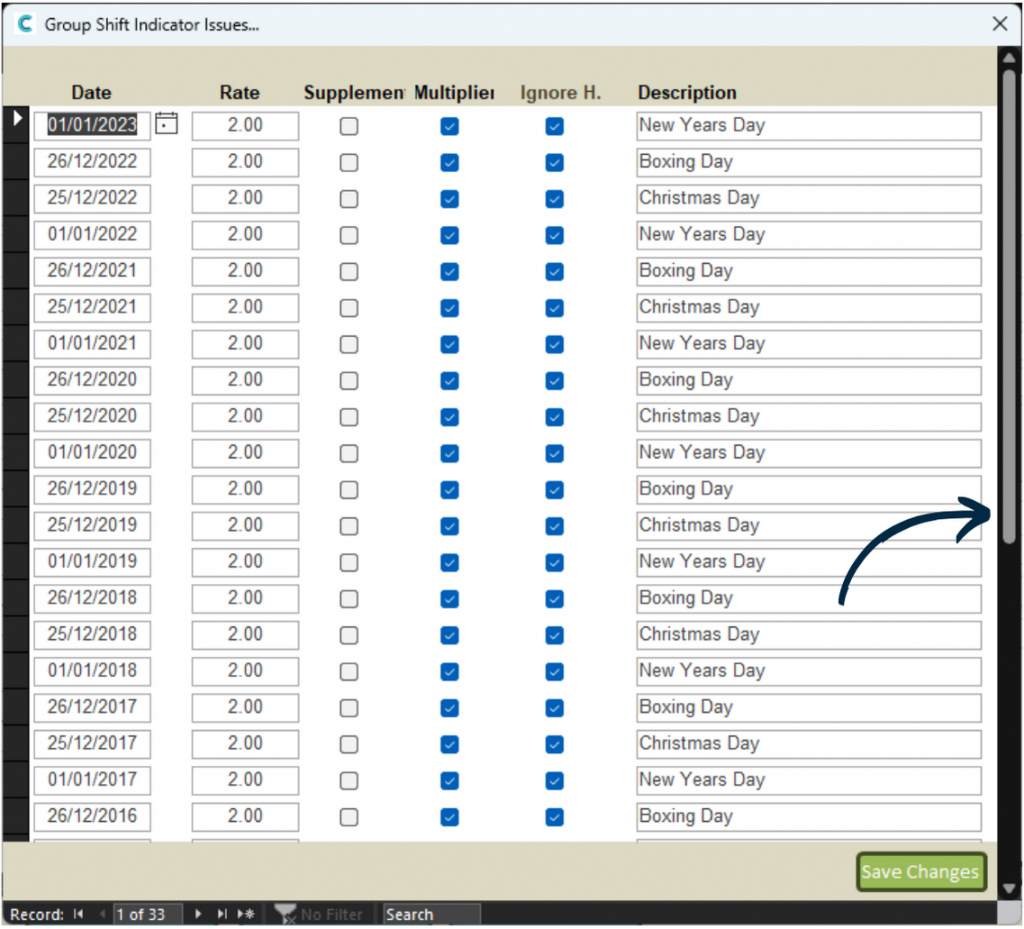Toggle Ignore H. checkbox for 25/12/2019

[x=554, y=526]
